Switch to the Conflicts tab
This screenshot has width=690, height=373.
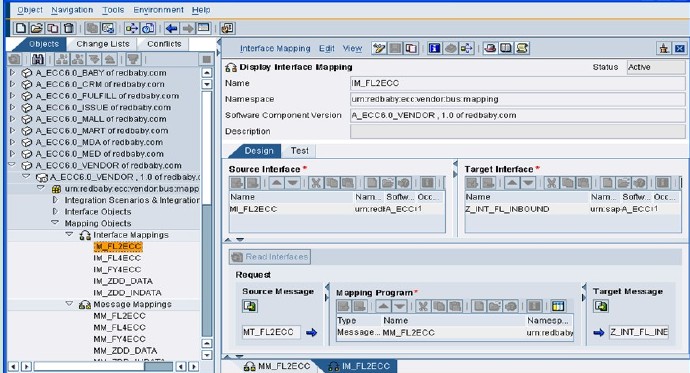[x=164, y=44]
